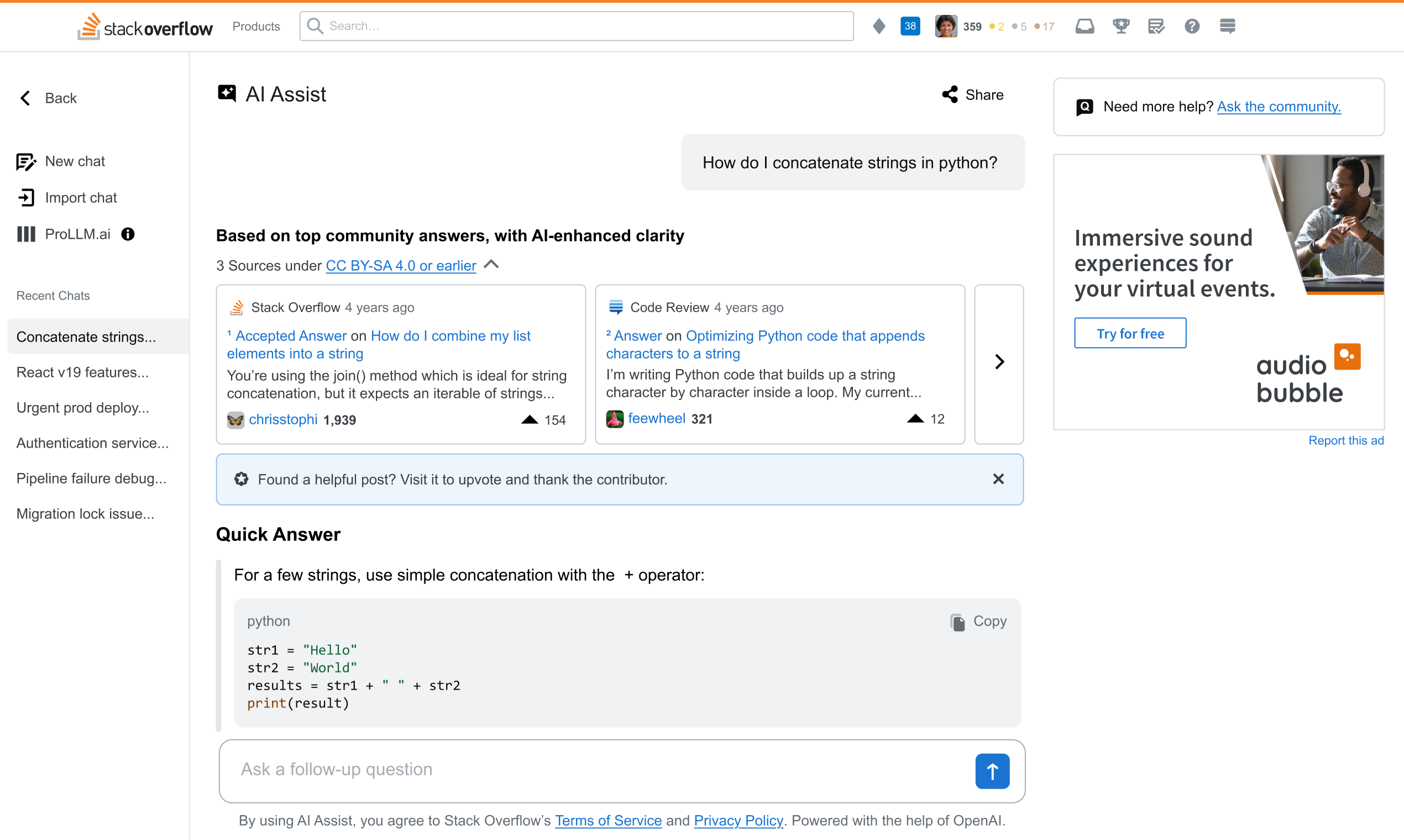Open the Stack Exchange communities icon
This screenshot has width=1404, height=840.
pos(1228,26)
